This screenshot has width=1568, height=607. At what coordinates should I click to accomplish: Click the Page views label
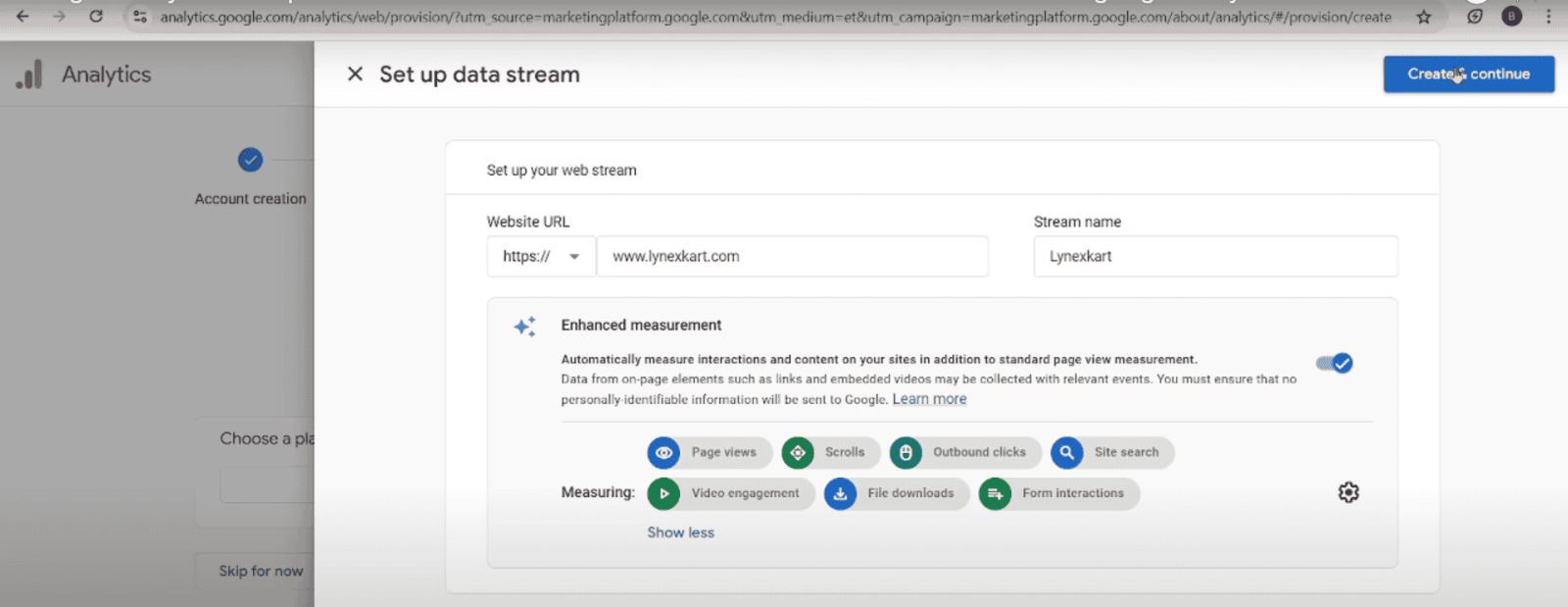723,452
